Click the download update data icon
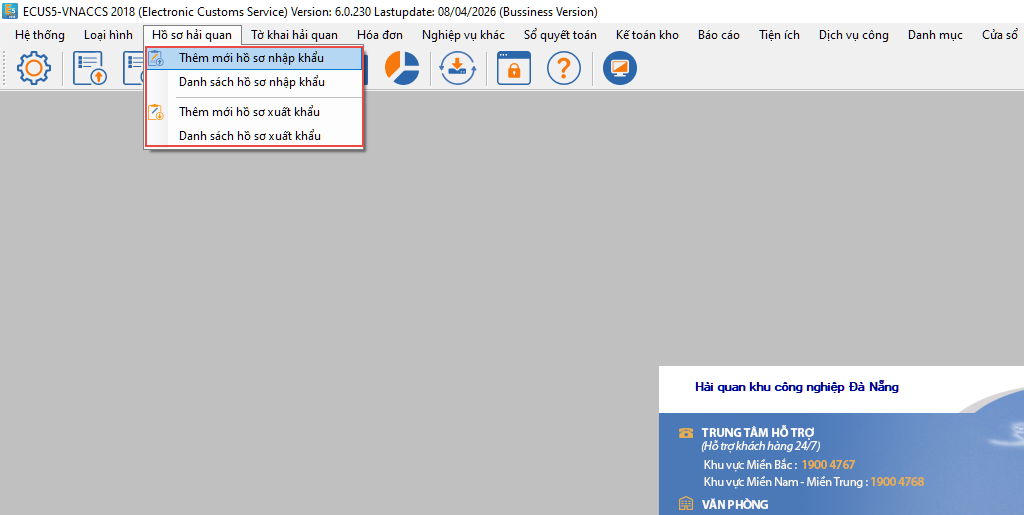This screenshot has width=1024, height=515. click(x=458, y=68)
